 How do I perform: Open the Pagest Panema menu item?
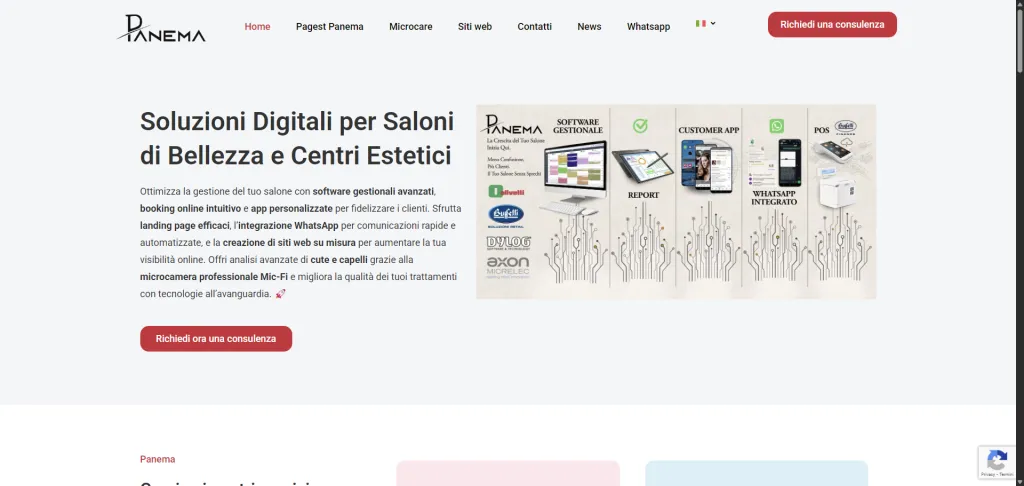pyautogui.click(x=330, y=26)
